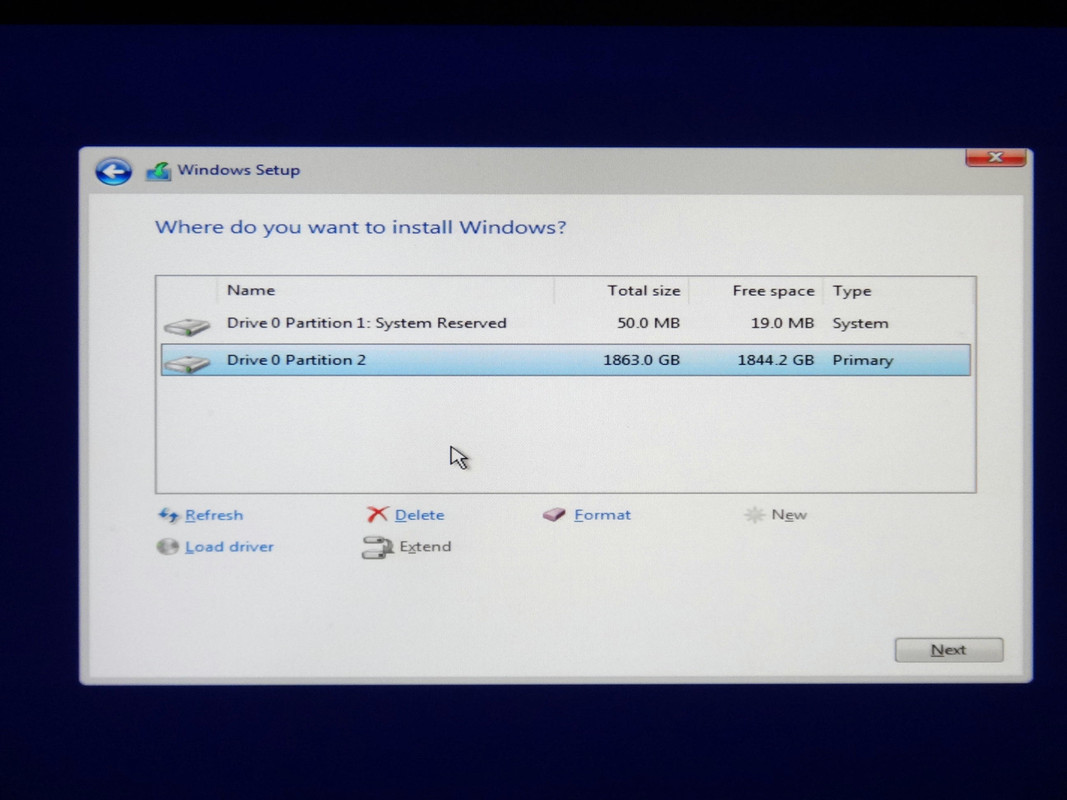The height and width of the screenshot is (800, 1067).
Task: Click the Refresh arrows icon
Action: [168, 515]
